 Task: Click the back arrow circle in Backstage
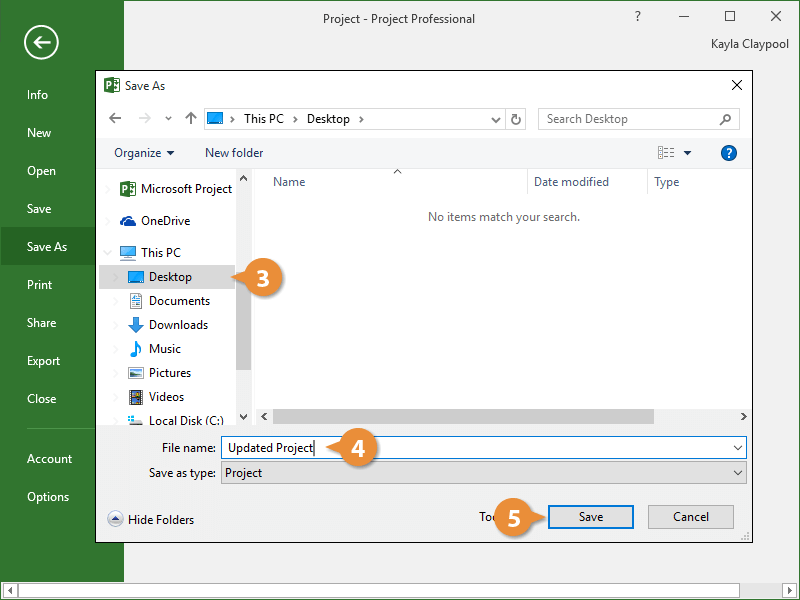[42, 42]
